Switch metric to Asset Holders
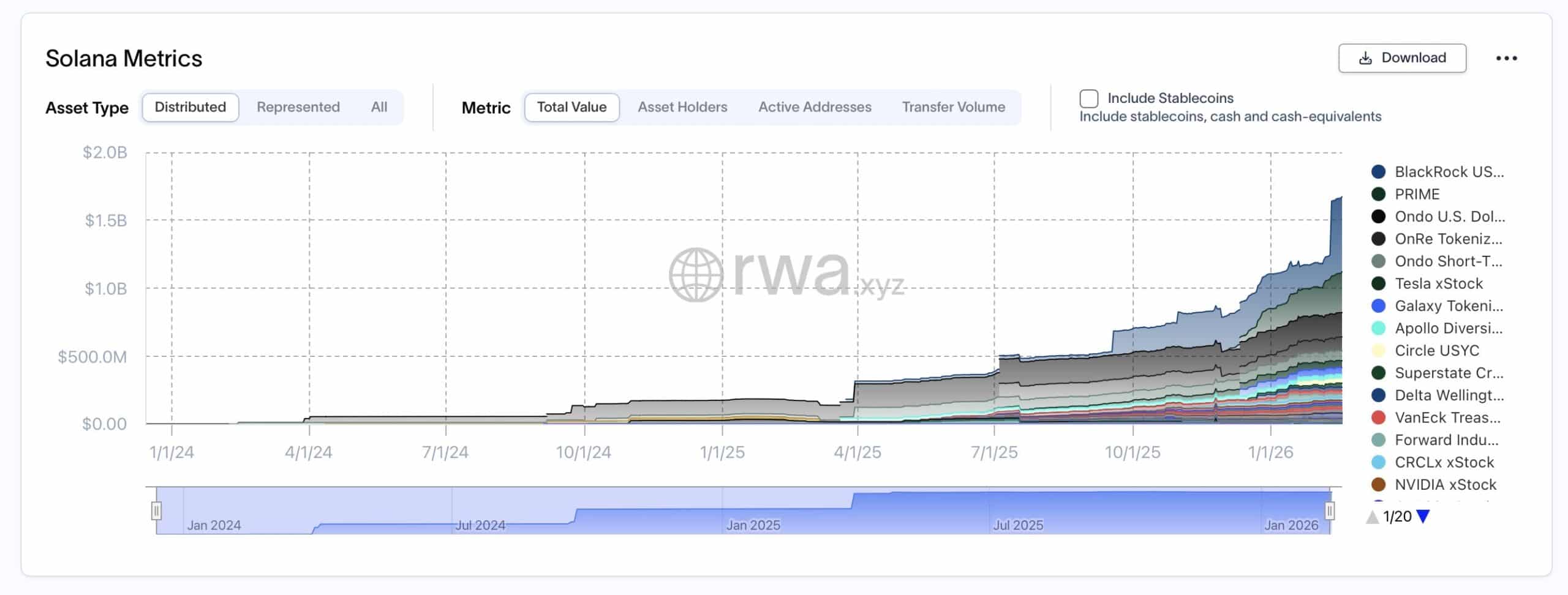1568x595 pixels. [682, 107]
